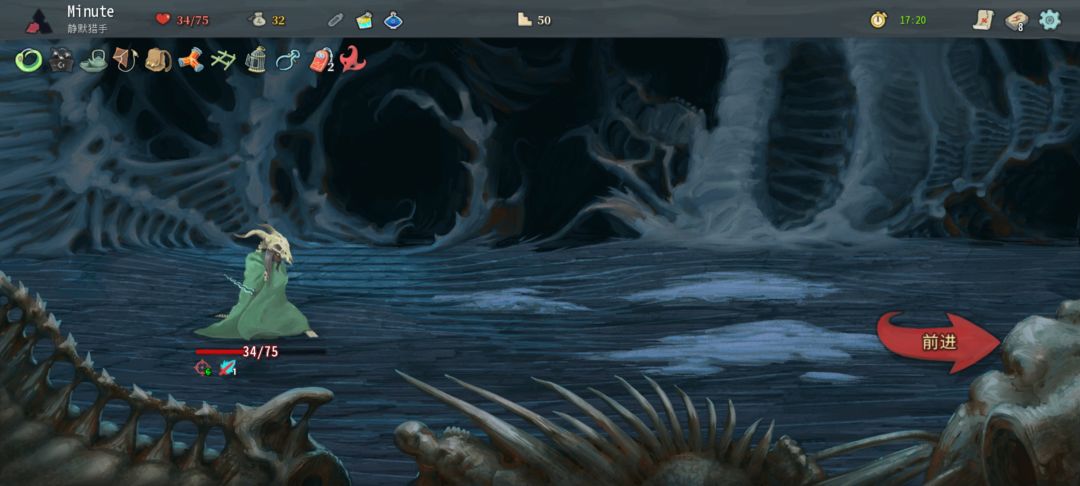This screenshot has width=1080, height=486.
Task: Click the 静默猎手 class label
Action: click(87, 29)
